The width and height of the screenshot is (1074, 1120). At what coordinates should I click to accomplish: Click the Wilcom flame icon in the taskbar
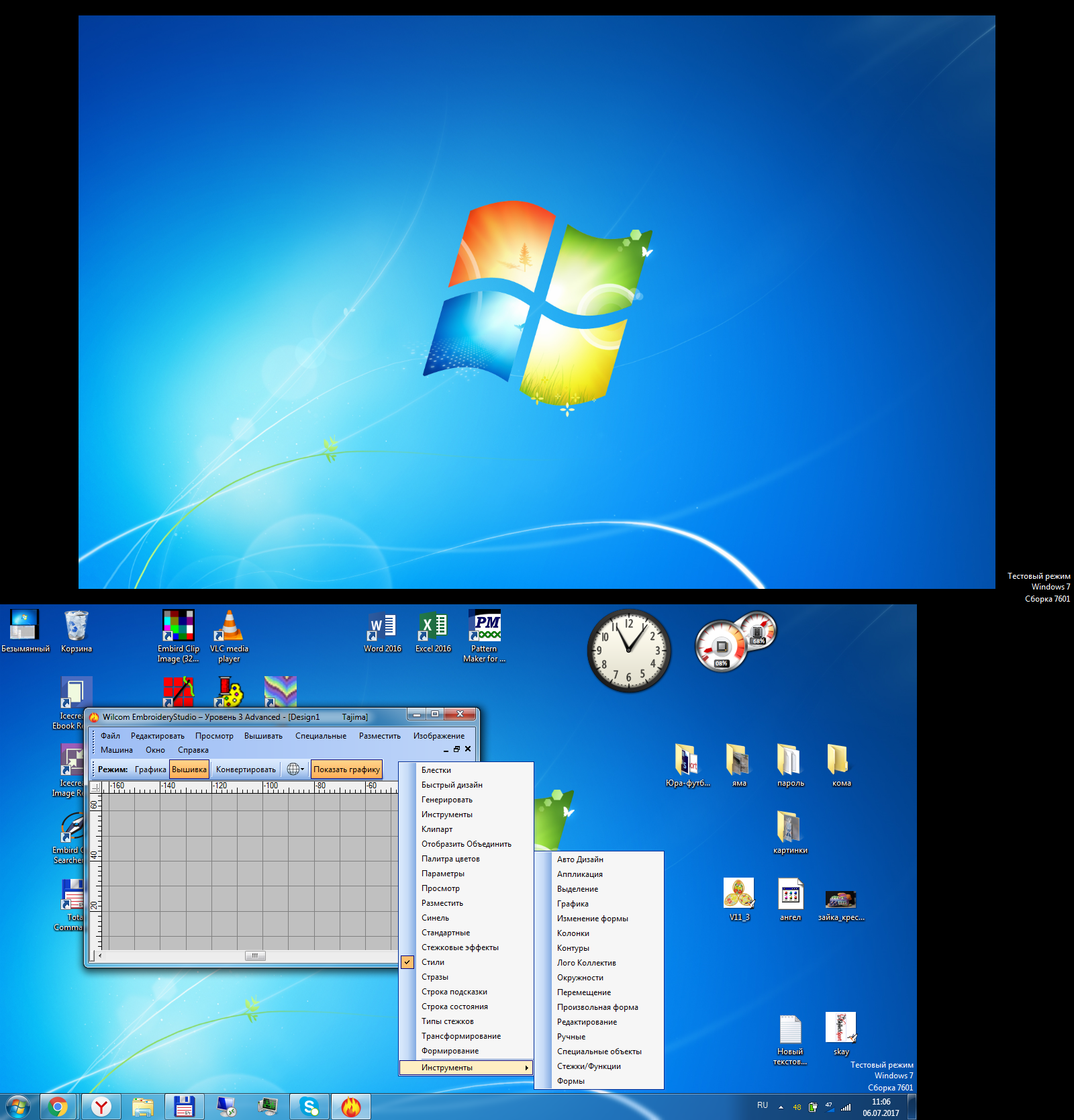(x=351, y=1107)
